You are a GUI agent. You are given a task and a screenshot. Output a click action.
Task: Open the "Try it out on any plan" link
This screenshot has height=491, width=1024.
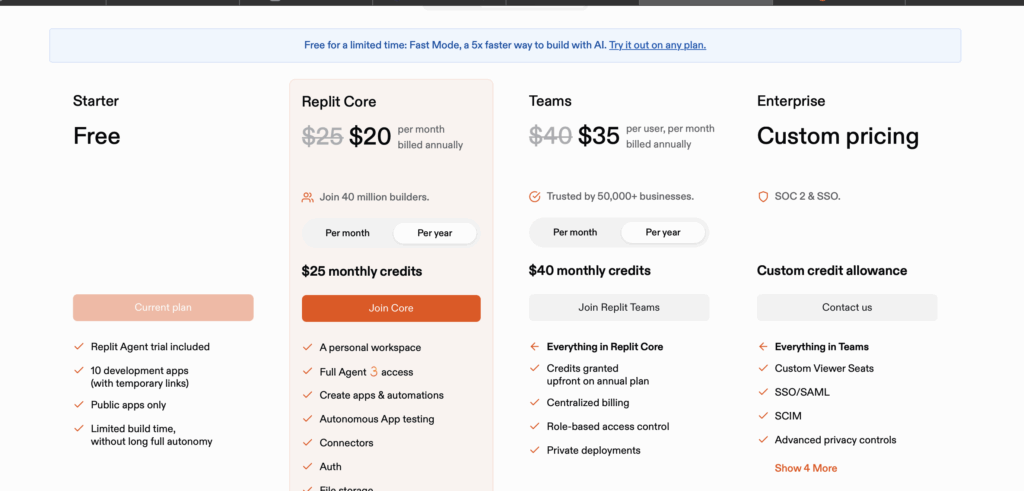click(657, 45)
